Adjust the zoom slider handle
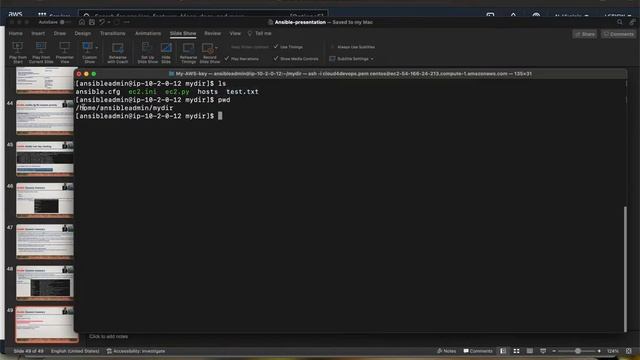 click(578, 351)
